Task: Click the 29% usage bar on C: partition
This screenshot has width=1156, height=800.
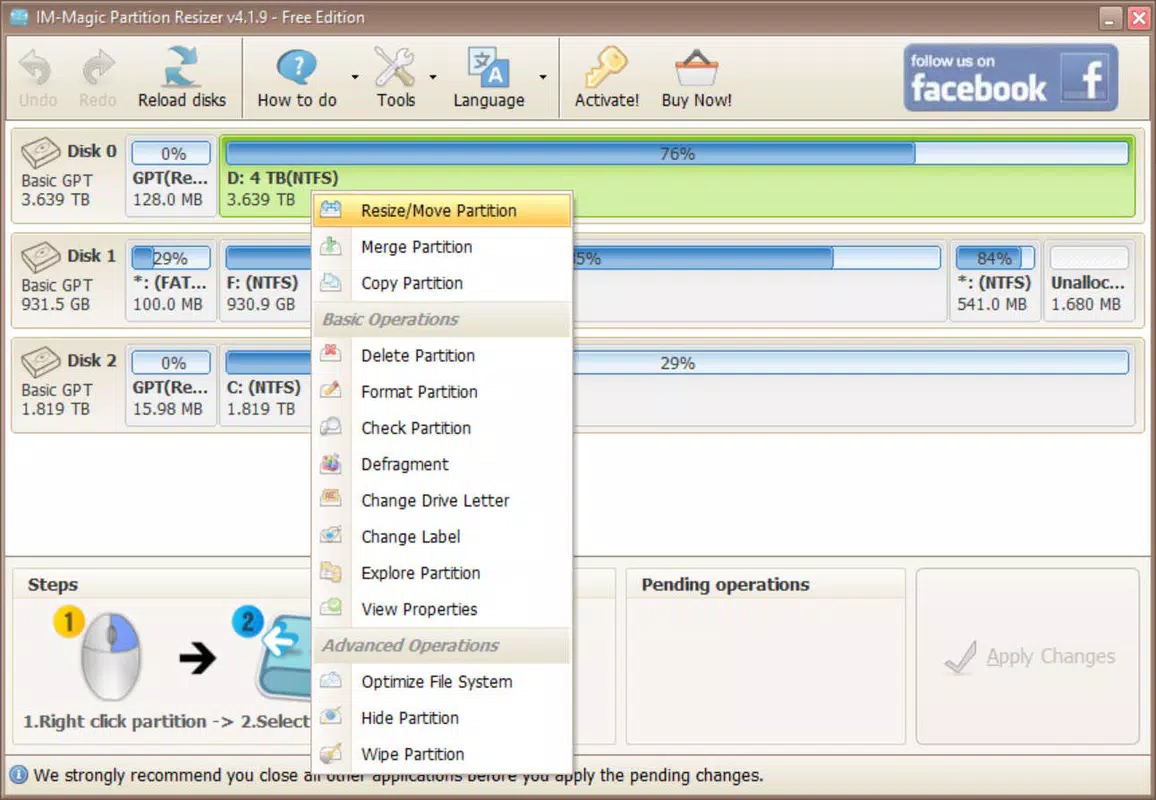Action: (677, 363)
